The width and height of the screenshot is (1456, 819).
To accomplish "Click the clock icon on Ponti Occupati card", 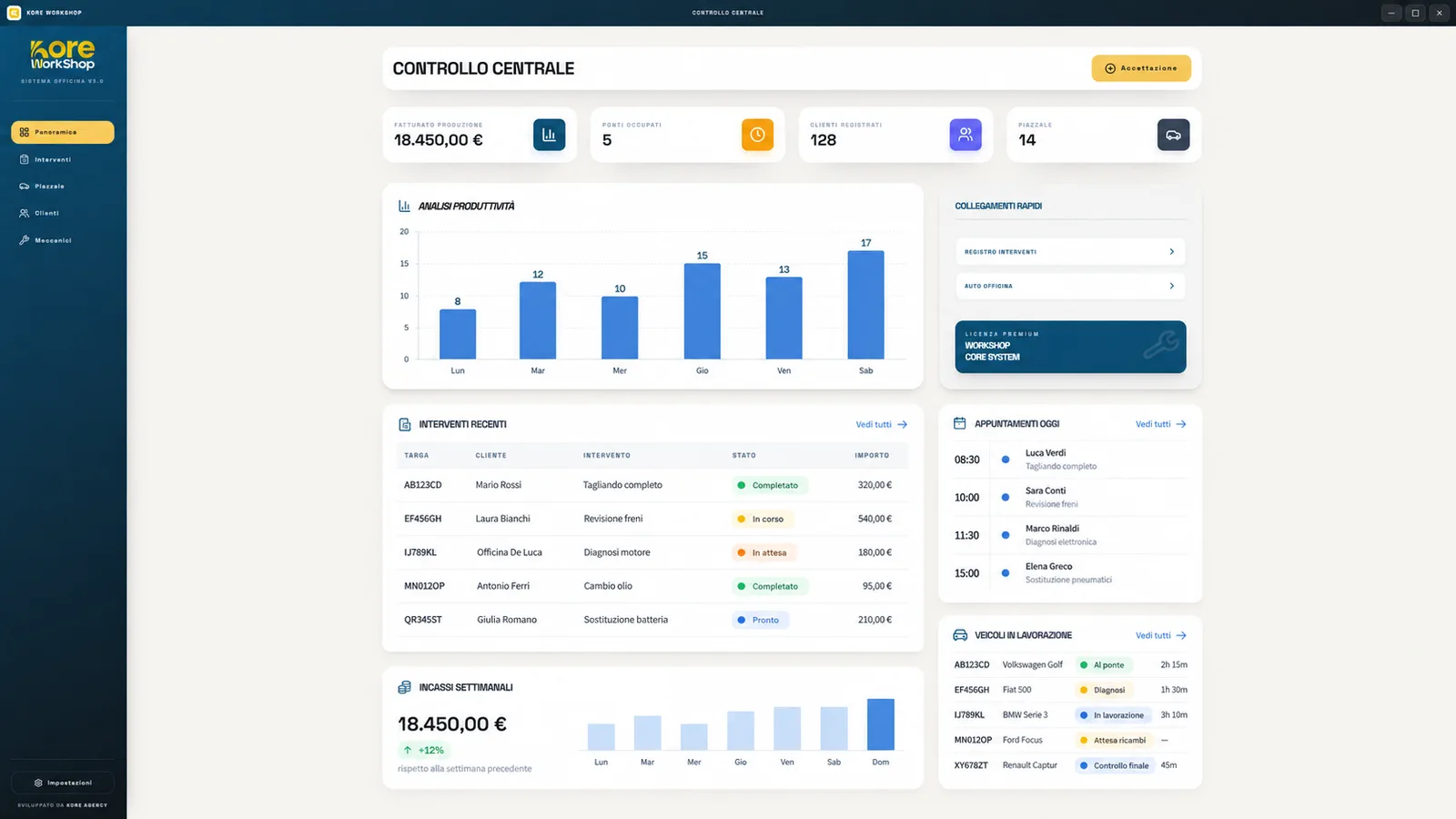I will [x=757, y=135].
